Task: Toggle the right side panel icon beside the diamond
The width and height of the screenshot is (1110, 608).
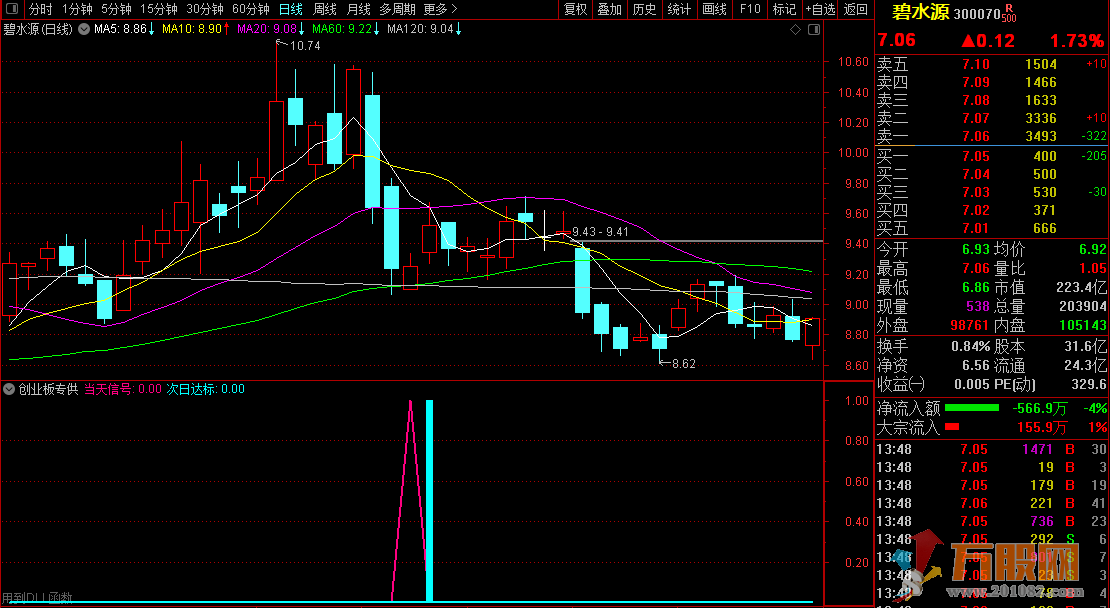Action: [x=813, y=30]
